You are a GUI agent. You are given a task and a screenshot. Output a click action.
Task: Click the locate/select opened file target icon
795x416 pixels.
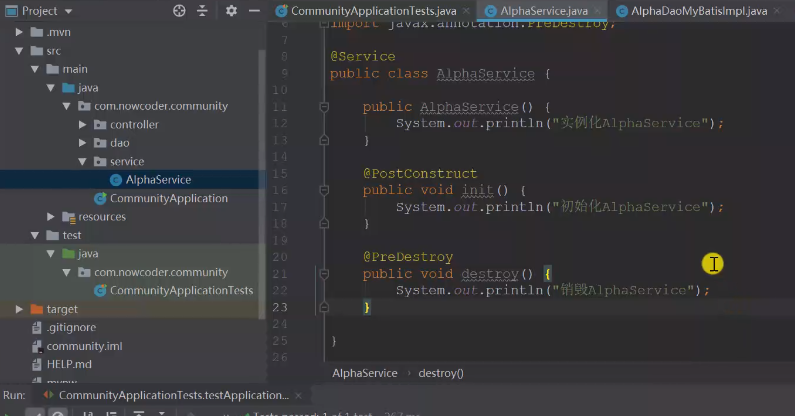[179, 11]
